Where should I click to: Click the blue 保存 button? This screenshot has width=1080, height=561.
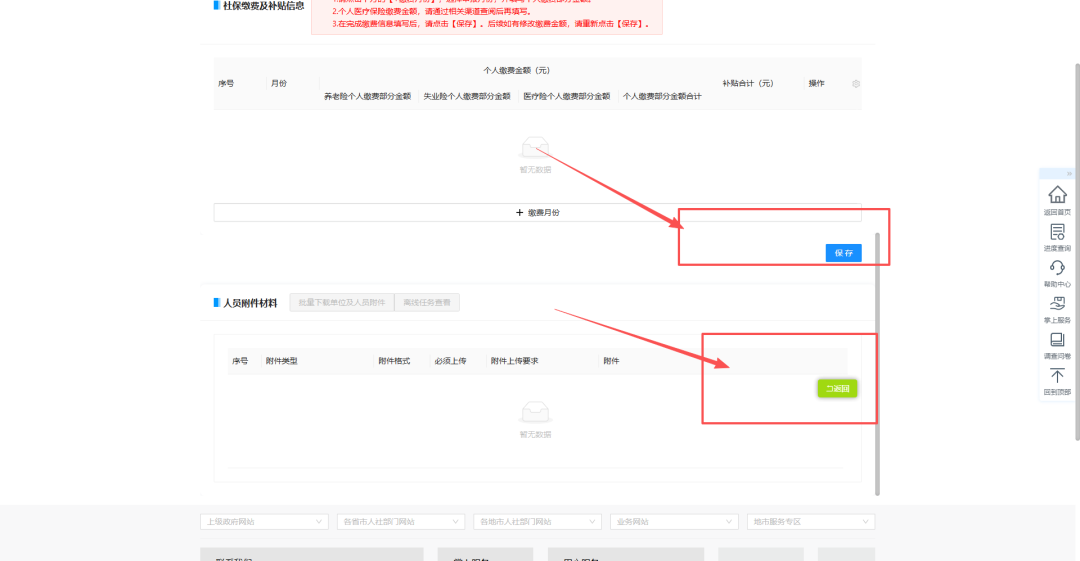(x=843, y=253)
